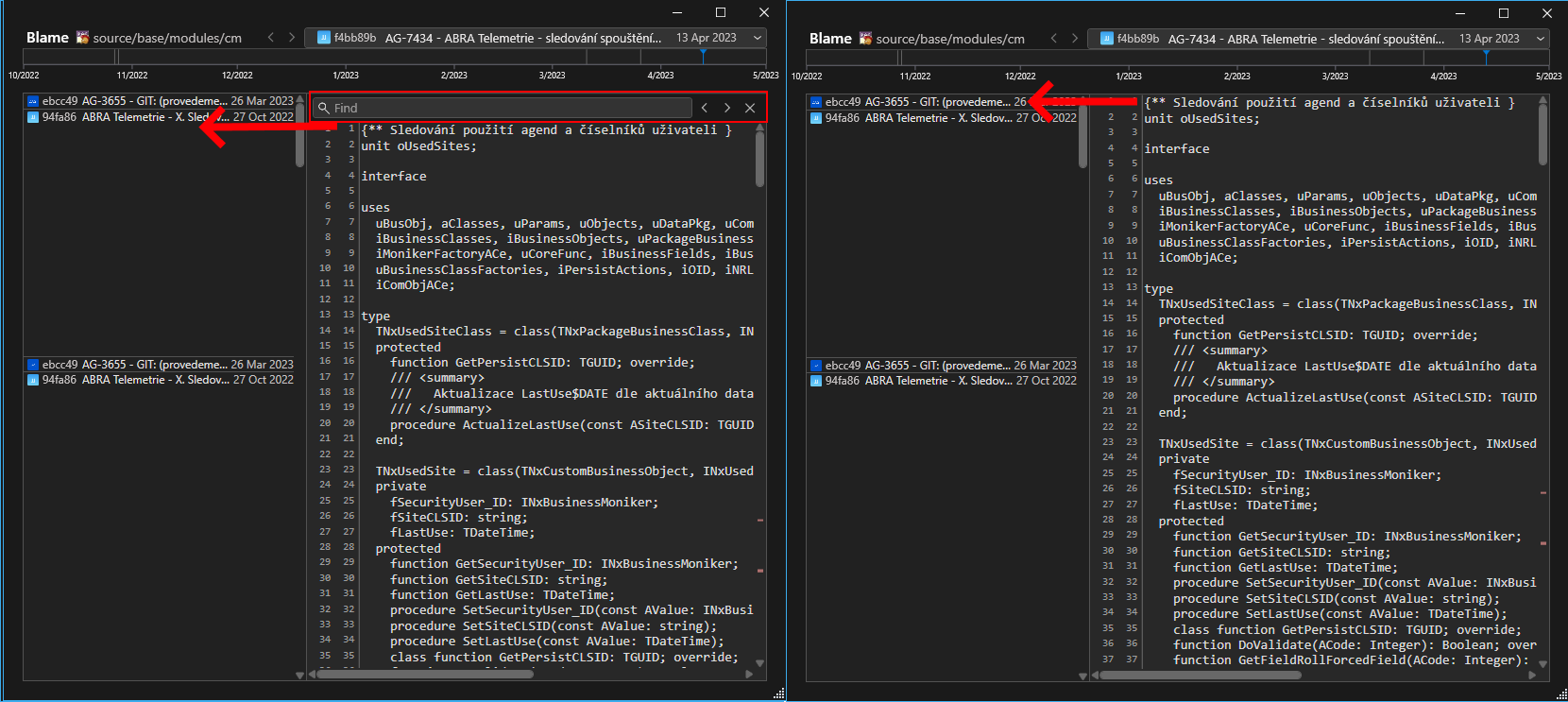Select top ebcc49 AG-3655 commit in left window
The height and width of the screenshot is (702, 1568).
(x=160, y=101)
